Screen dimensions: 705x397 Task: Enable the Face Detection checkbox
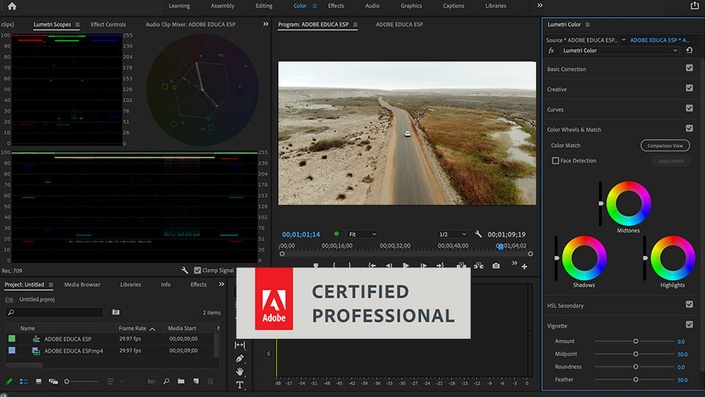(x=555, y=161)
